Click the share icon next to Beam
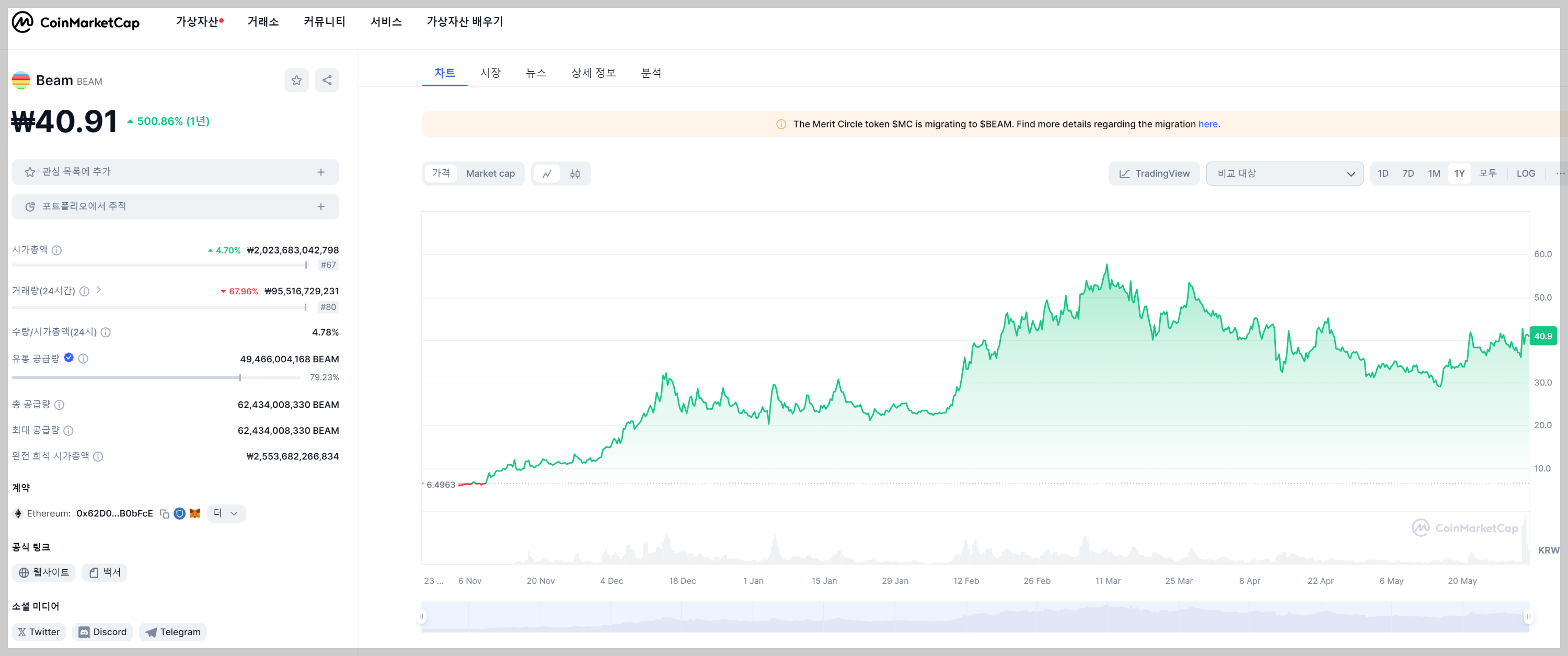This screenshot has width=1568, height=656. pos(327,80)
